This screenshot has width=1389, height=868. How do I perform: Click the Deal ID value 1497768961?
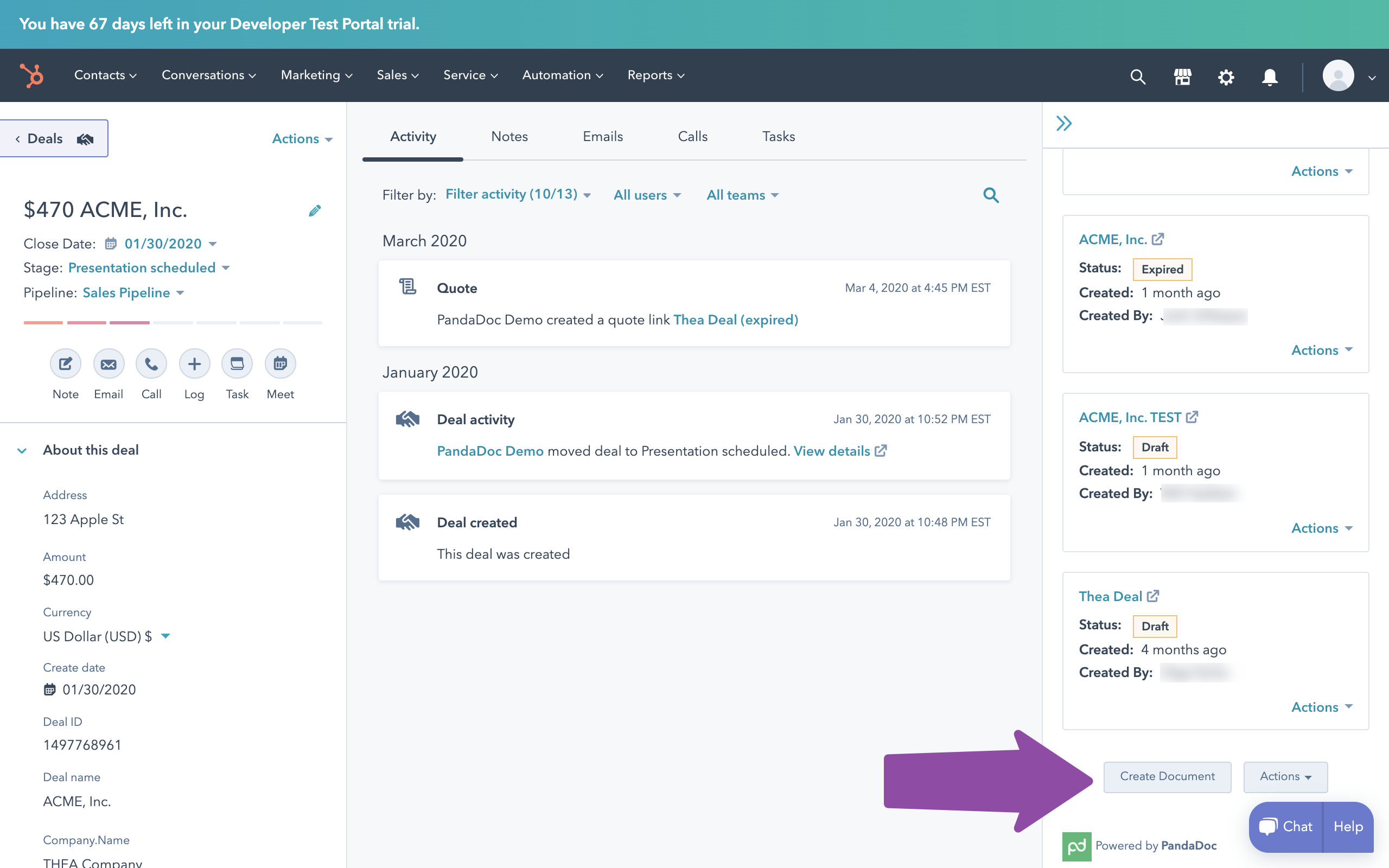(82, 745)
